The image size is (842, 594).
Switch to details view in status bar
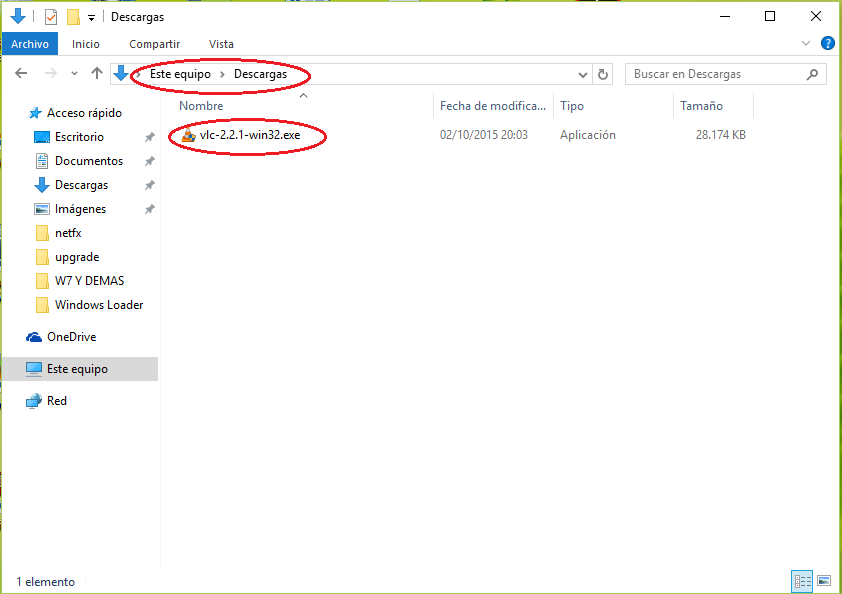pyautogui.click(x=802, y=581)
